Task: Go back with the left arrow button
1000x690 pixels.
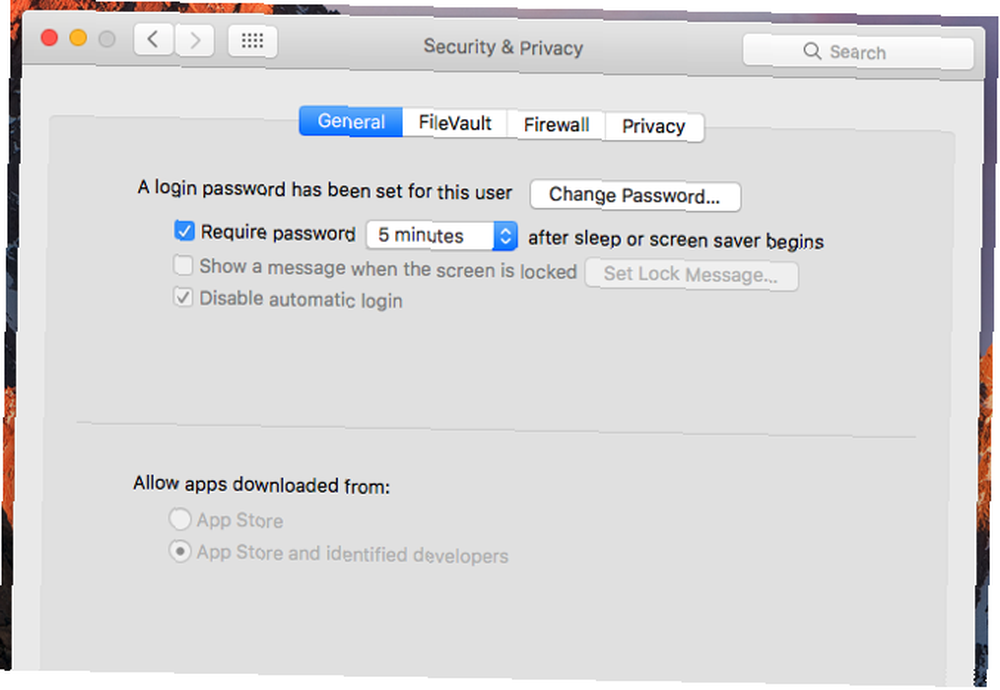Action: (153, 40)
